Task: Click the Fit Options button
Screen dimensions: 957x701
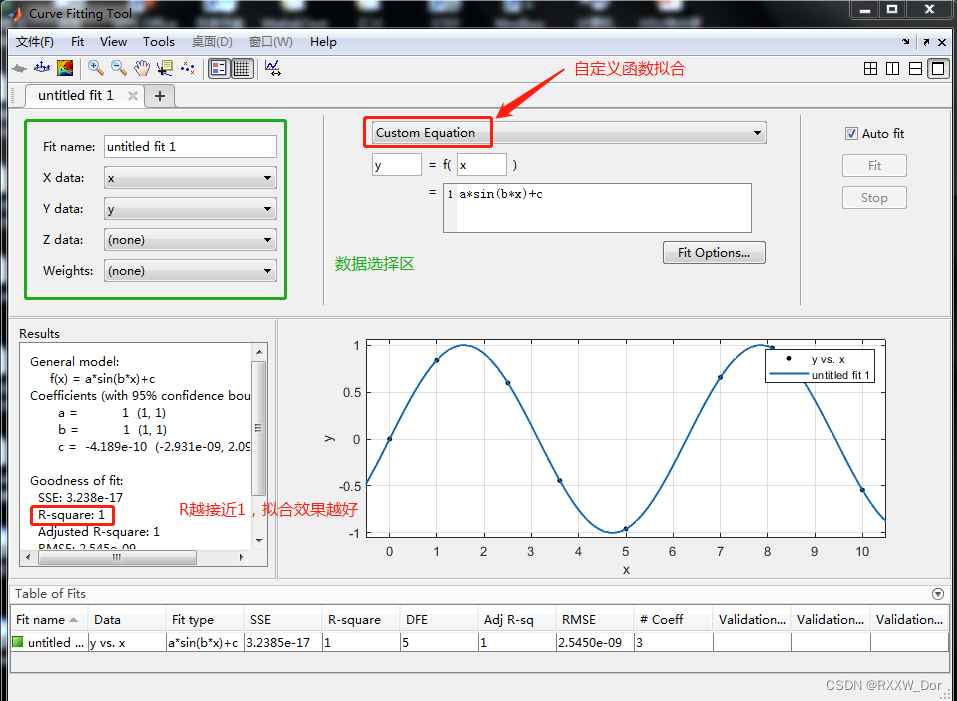Action: (x=713, y=252)
